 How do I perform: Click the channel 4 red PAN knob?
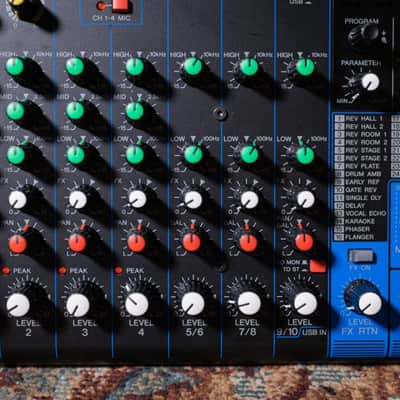(x=137, y=243)
